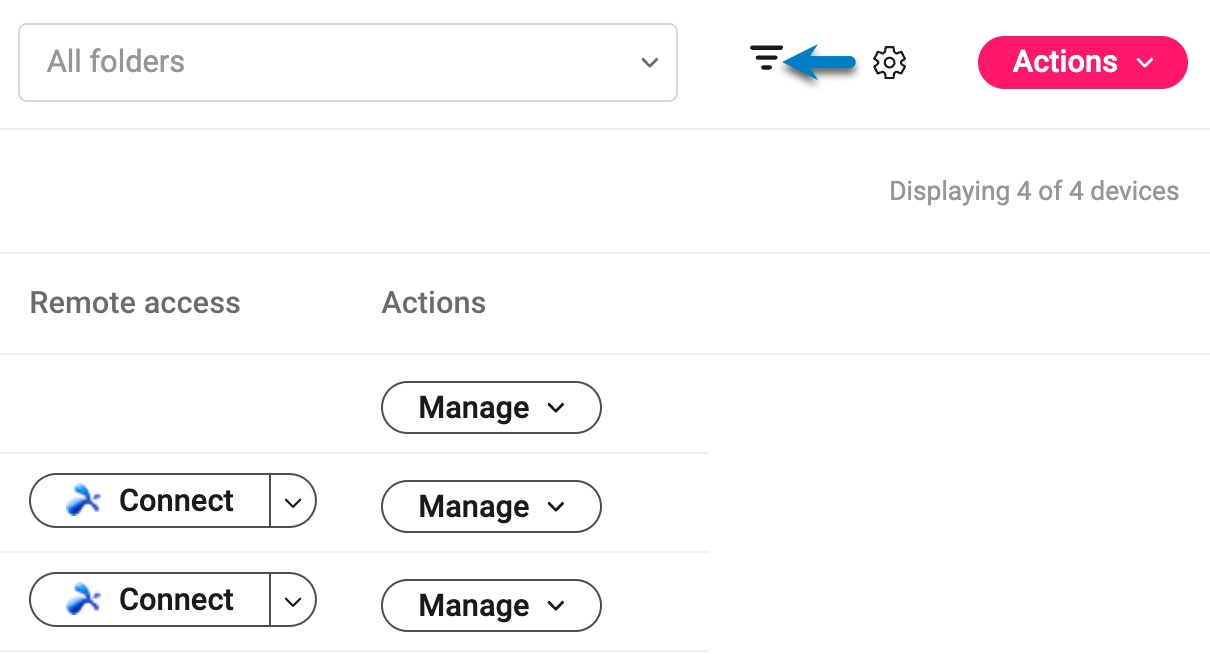This screenshot has height=654, width=1210.
Task: Open the arrow dropdown beside the second Connect button
Action: [293, 601]
